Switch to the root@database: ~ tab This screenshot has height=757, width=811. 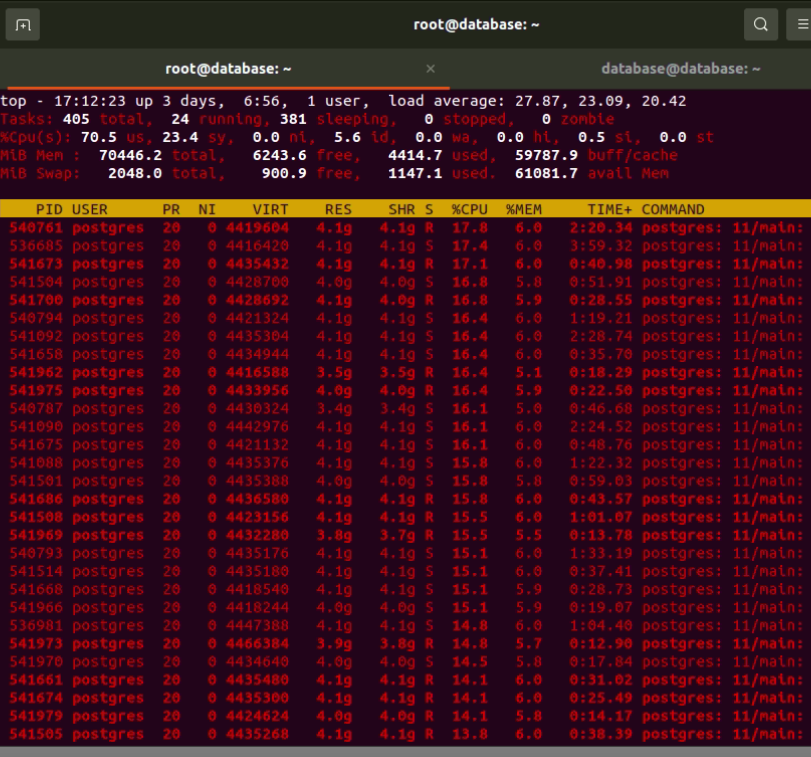[x=228, y=69]
